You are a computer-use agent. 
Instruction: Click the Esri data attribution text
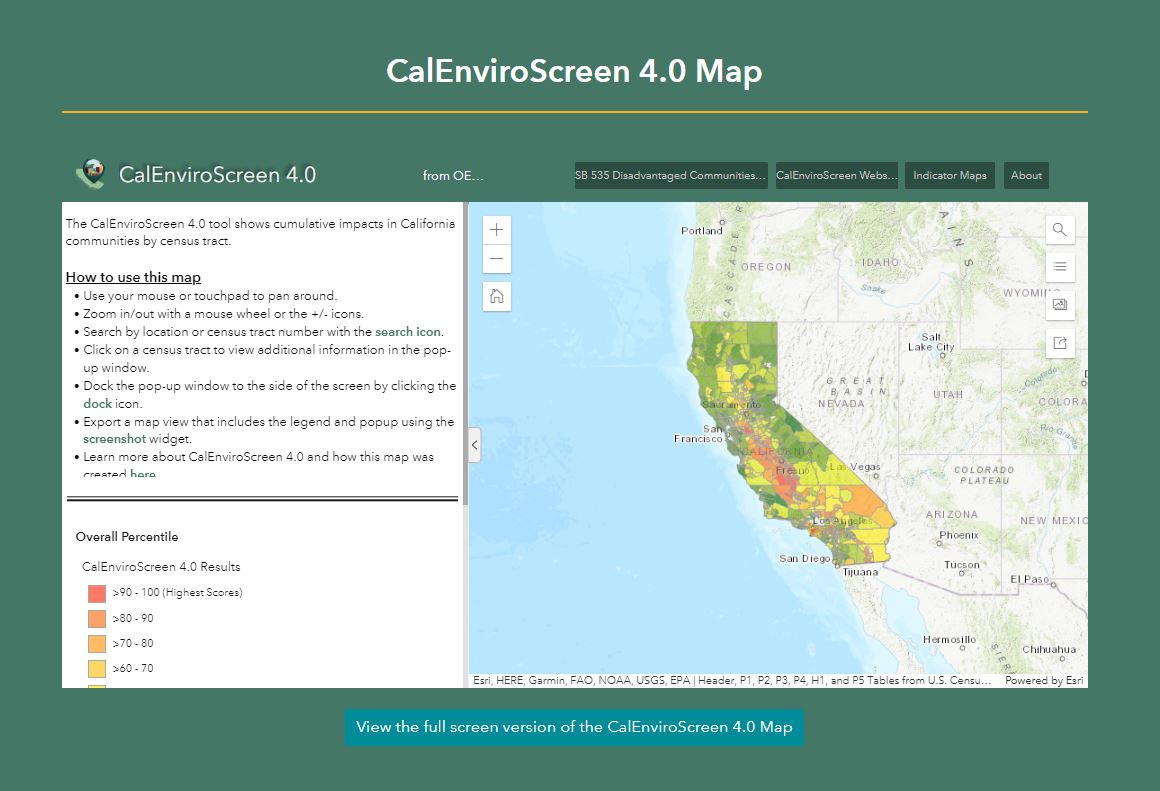pyautogui.click(x=732, y=680)
